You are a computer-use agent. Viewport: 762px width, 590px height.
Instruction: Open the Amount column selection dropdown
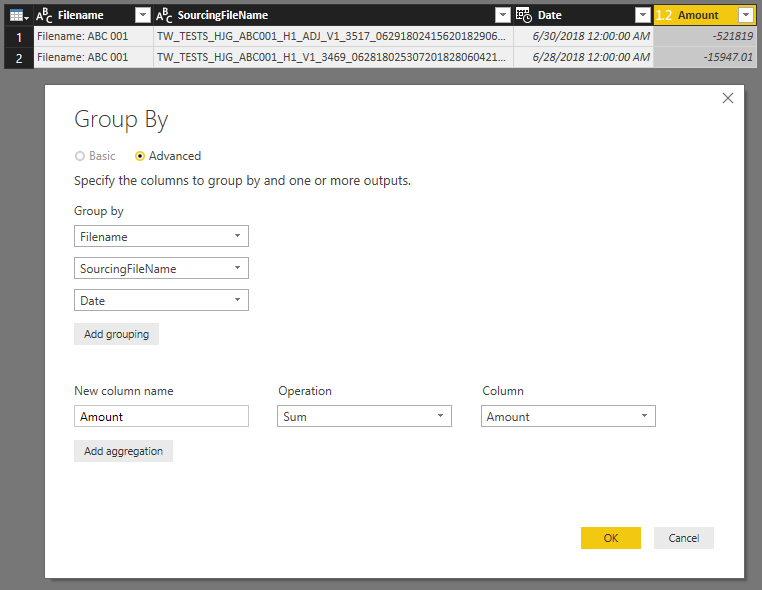568,416
